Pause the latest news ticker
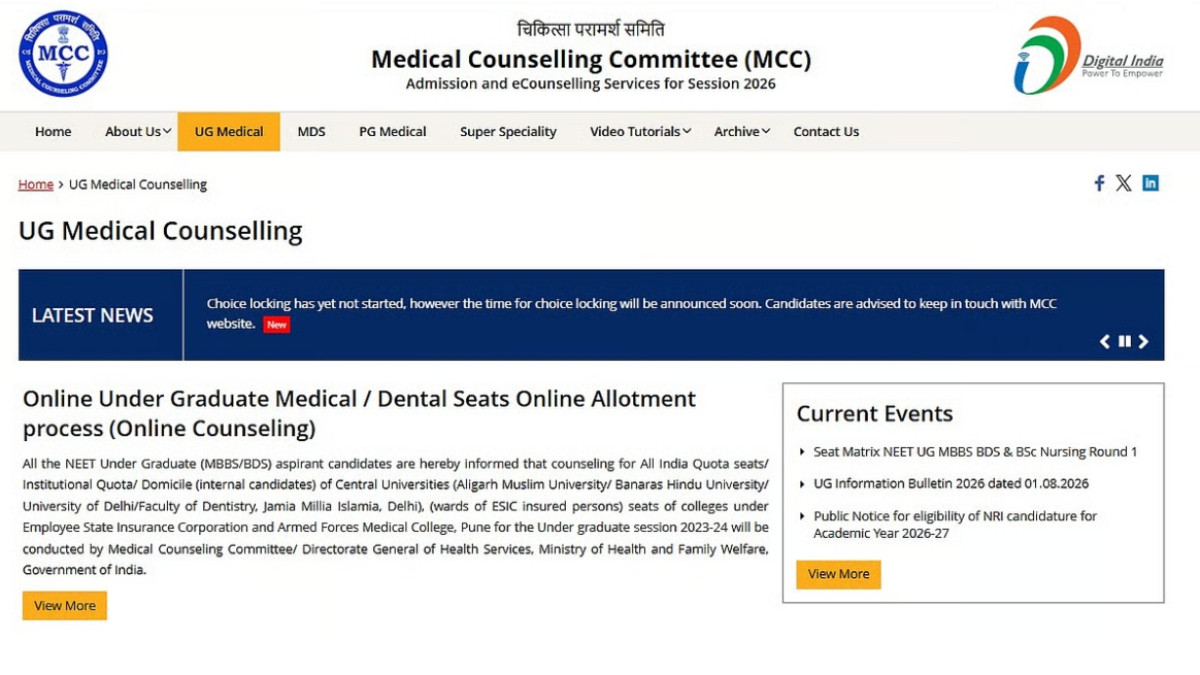1200x675 pixels. point(1124,342)
